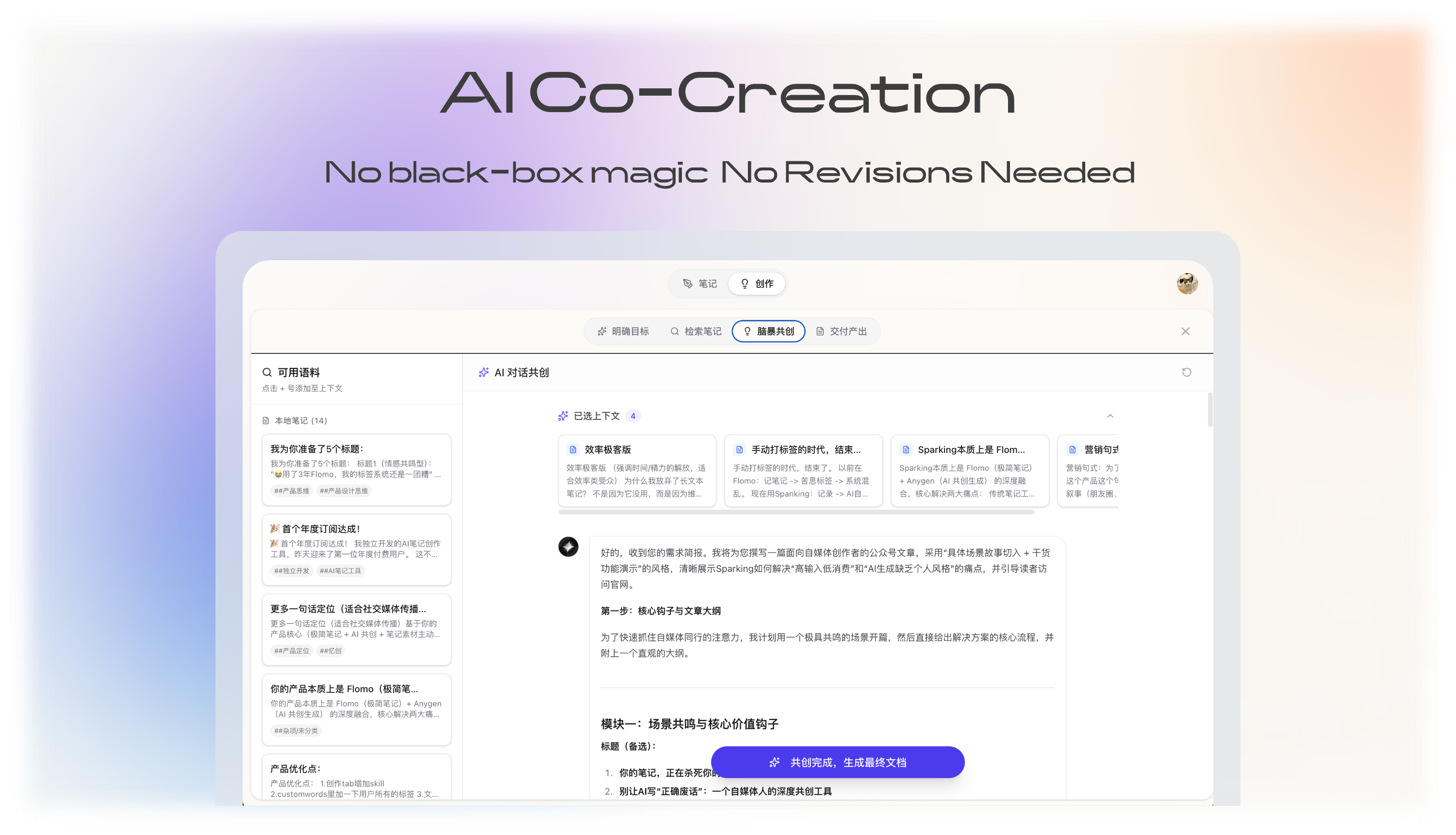Click the document icon next to 本地笔记
Viewport: 1456px width, 835px height.
pos(265,420)
